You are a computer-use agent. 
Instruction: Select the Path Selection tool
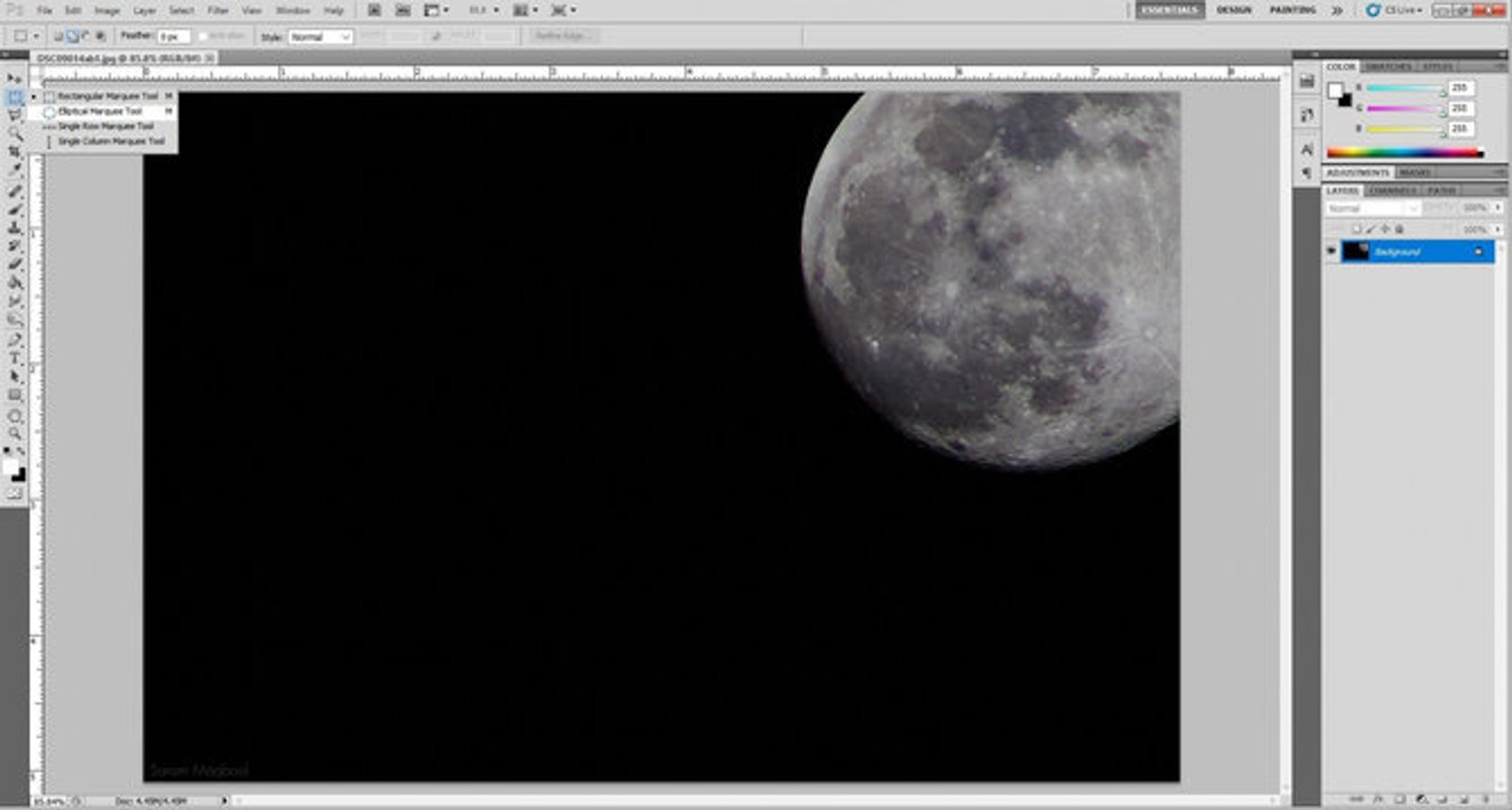point(14,376)
